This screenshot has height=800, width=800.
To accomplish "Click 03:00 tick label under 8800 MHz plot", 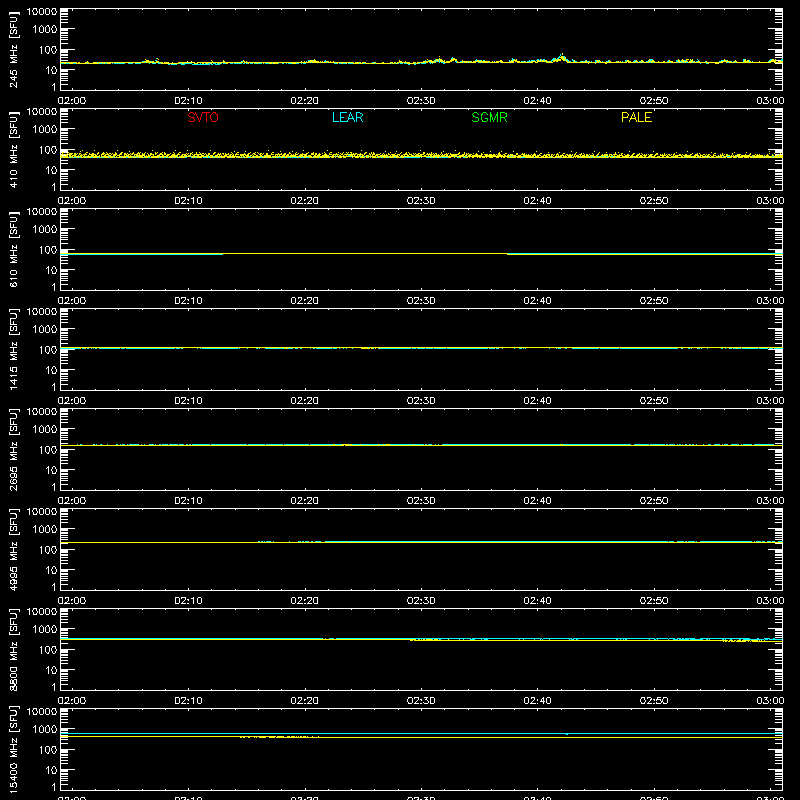I will tap(770, 701).
